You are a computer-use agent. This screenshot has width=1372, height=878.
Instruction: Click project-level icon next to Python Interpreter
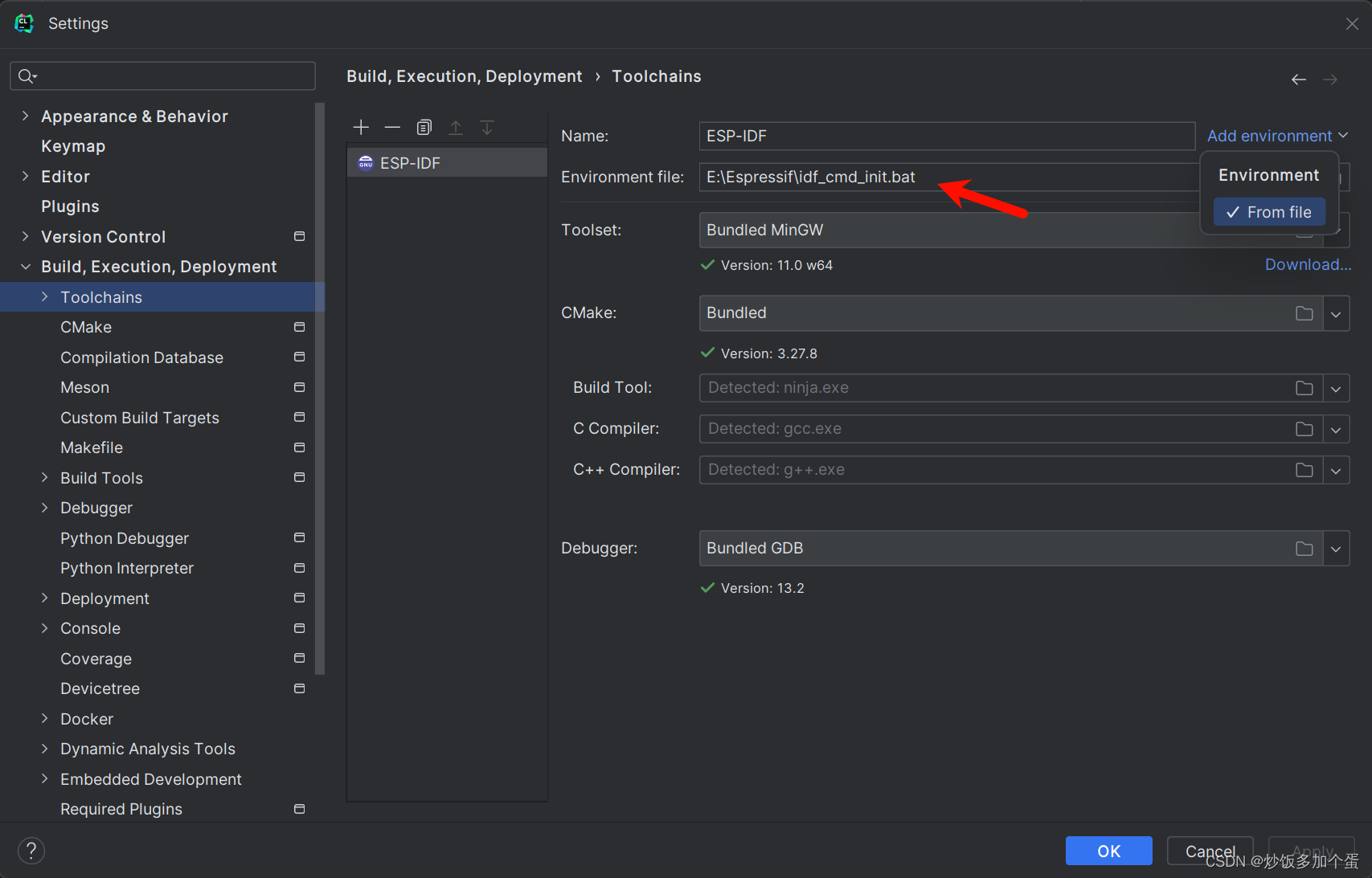click(299, 568)
